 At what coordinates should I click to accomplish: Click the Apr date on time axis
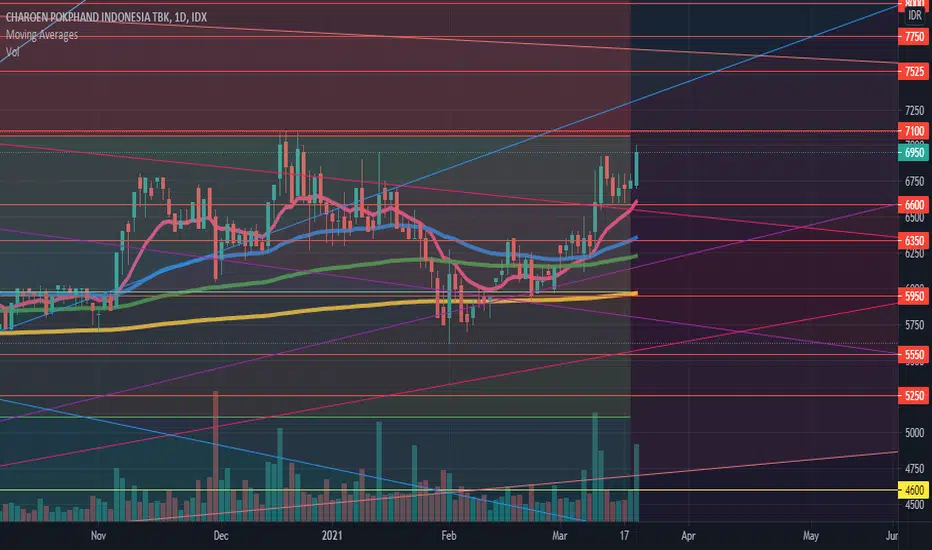[688, 536]
